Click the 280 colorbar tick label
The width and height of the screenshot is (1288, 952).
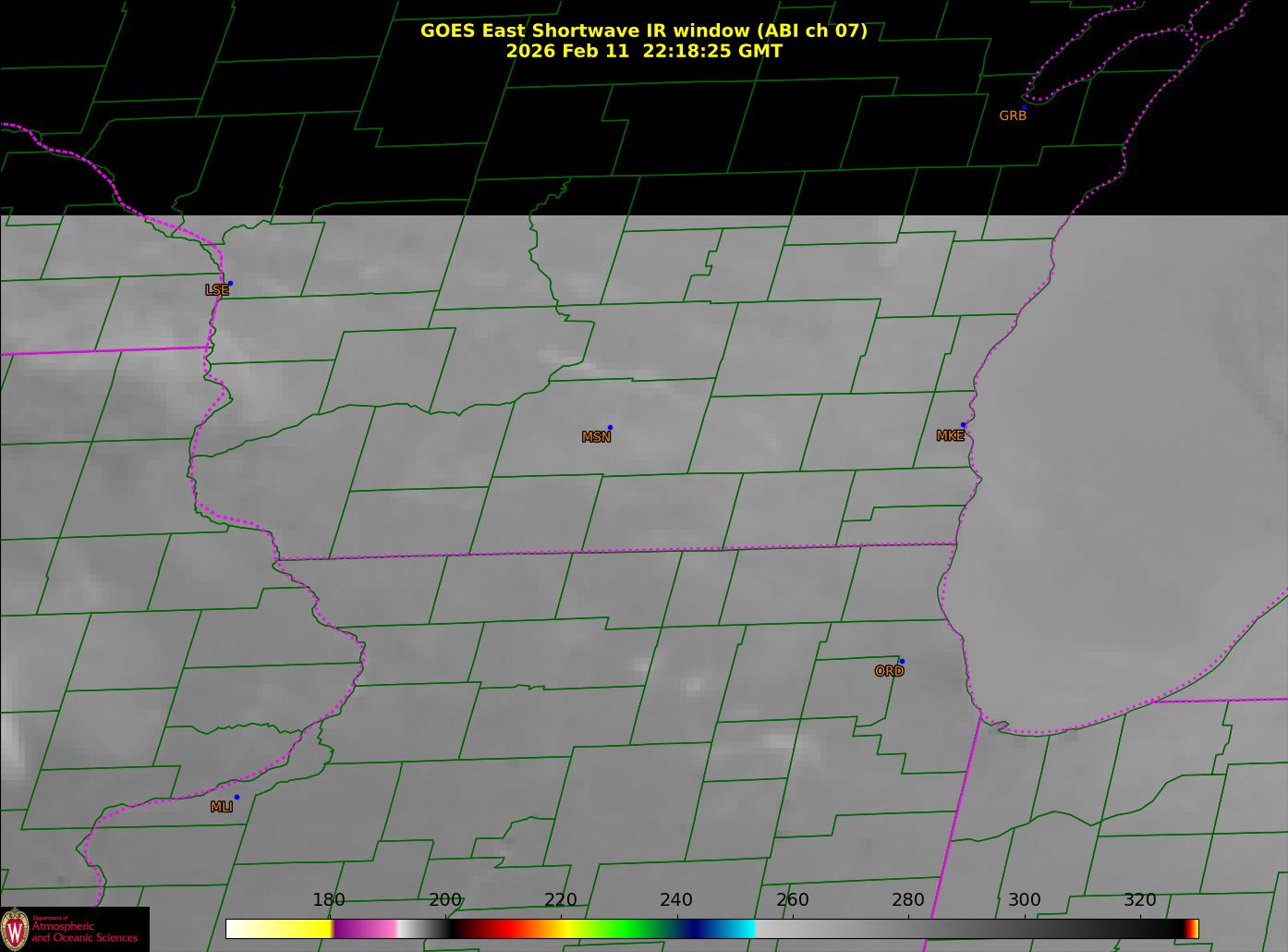(x=908, y=900)
